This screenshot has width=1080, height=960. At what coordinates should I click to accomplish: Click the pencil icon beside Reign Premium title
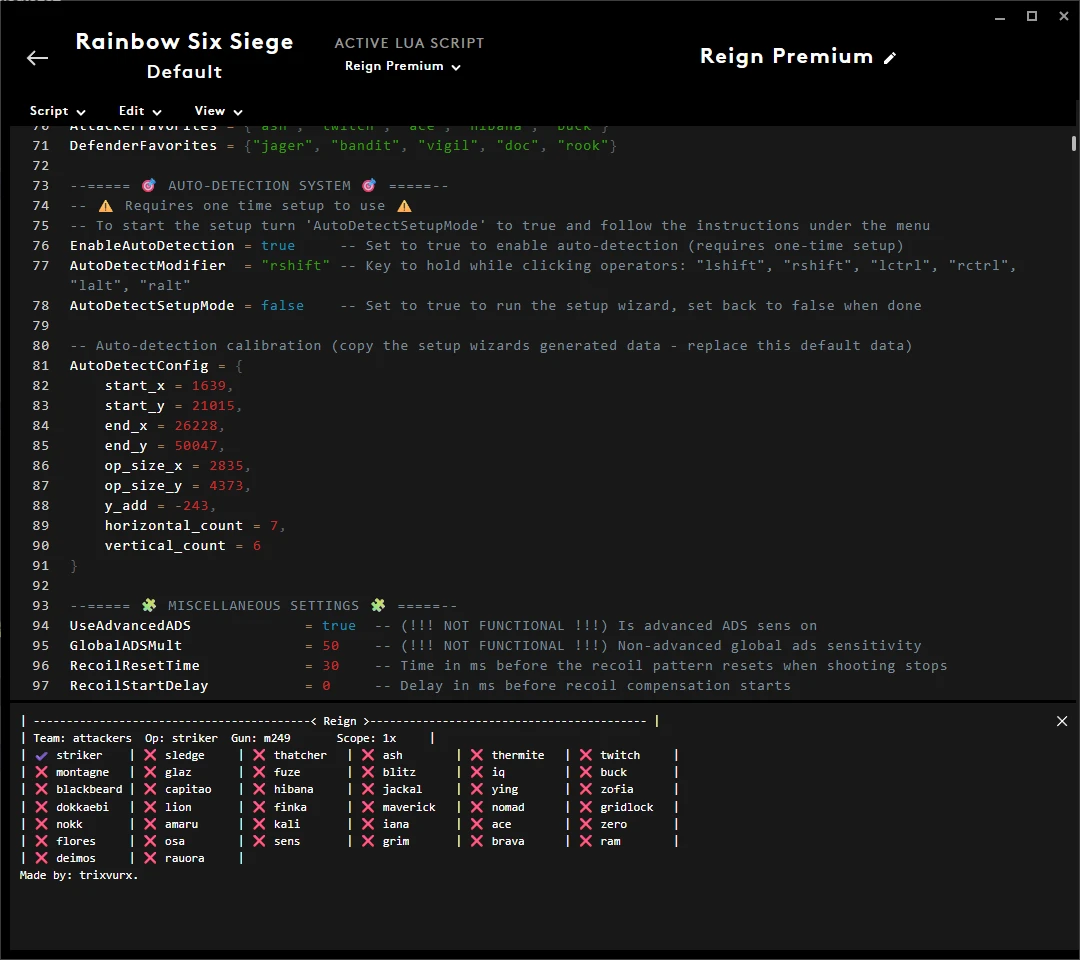pos(890,58)
